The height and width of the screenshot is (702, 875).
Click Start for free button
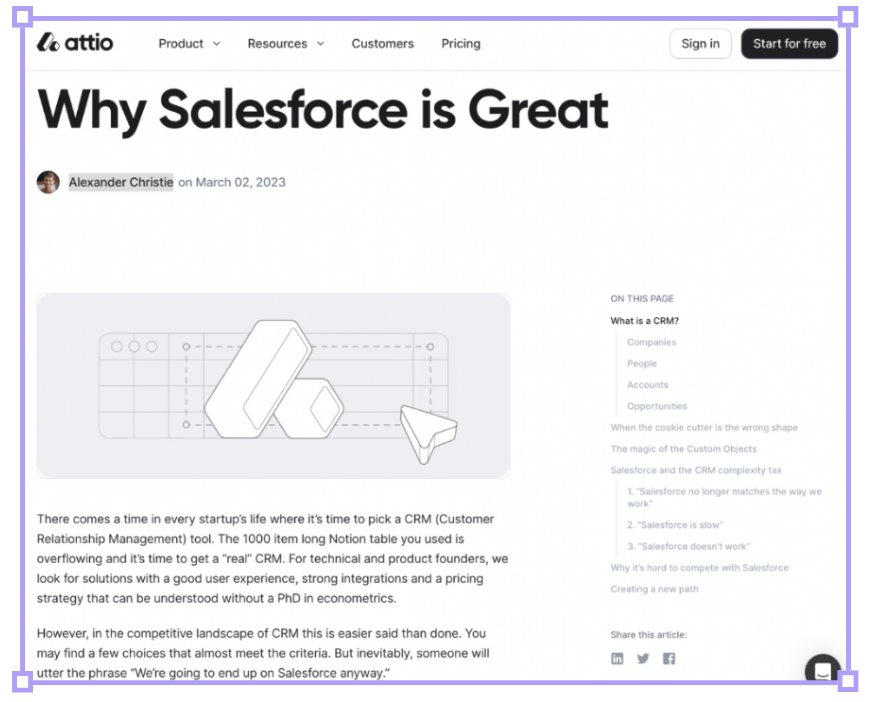[790, 44]
